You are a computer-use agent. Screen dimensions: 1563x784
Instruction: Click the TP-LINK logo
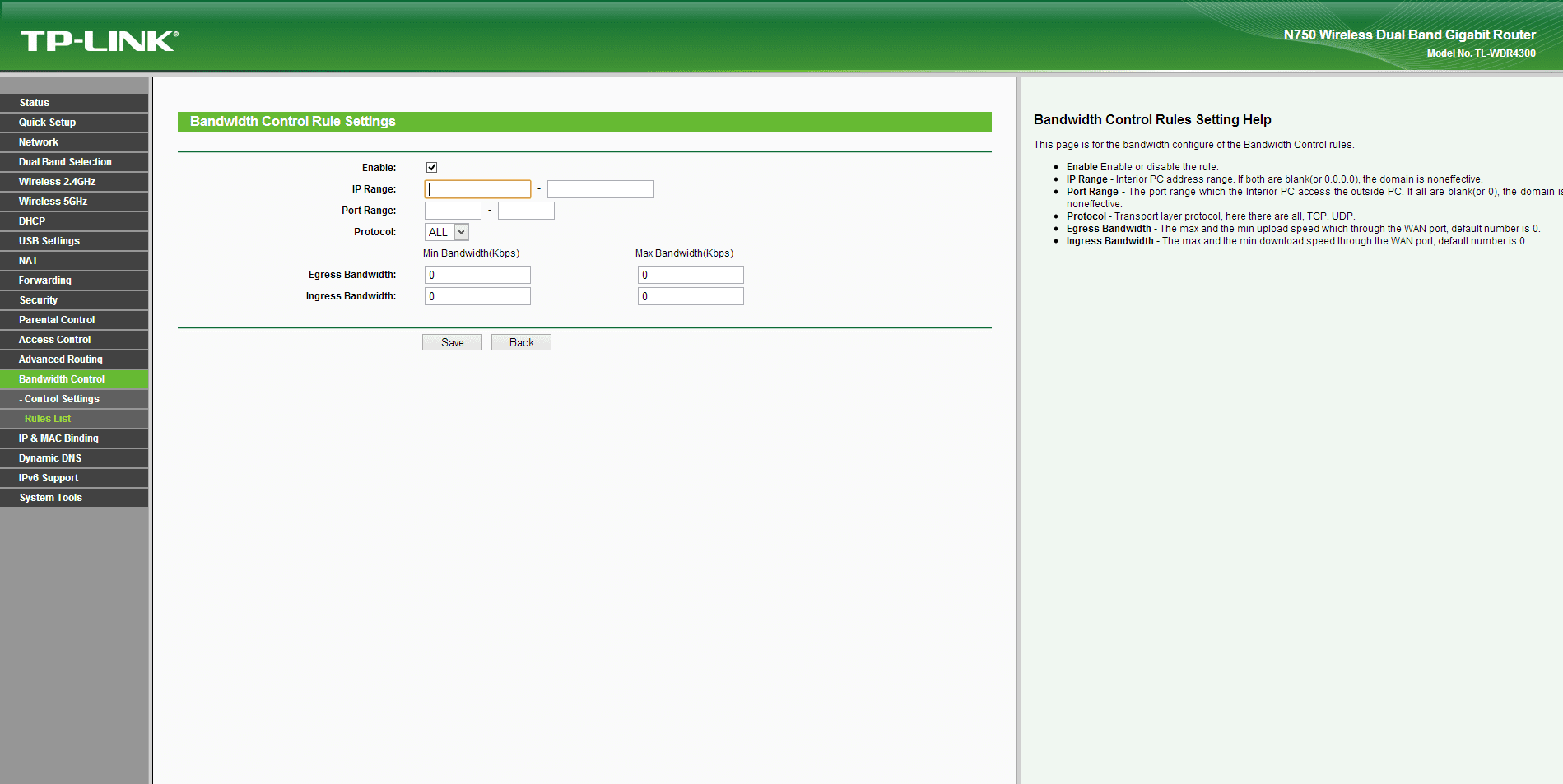[x=100, y=41]
